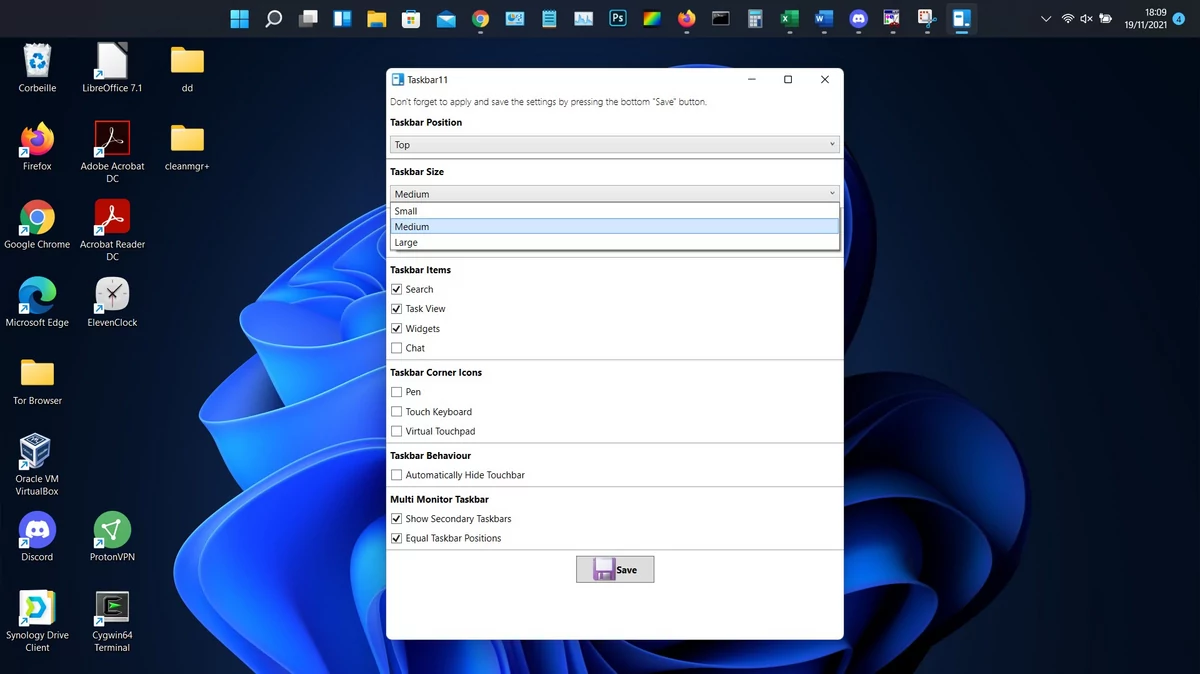Screen dimensions: 1200x674
Task: Select Acrobat Reader DC desktop shortcut
Action: [x=112, y=230]
